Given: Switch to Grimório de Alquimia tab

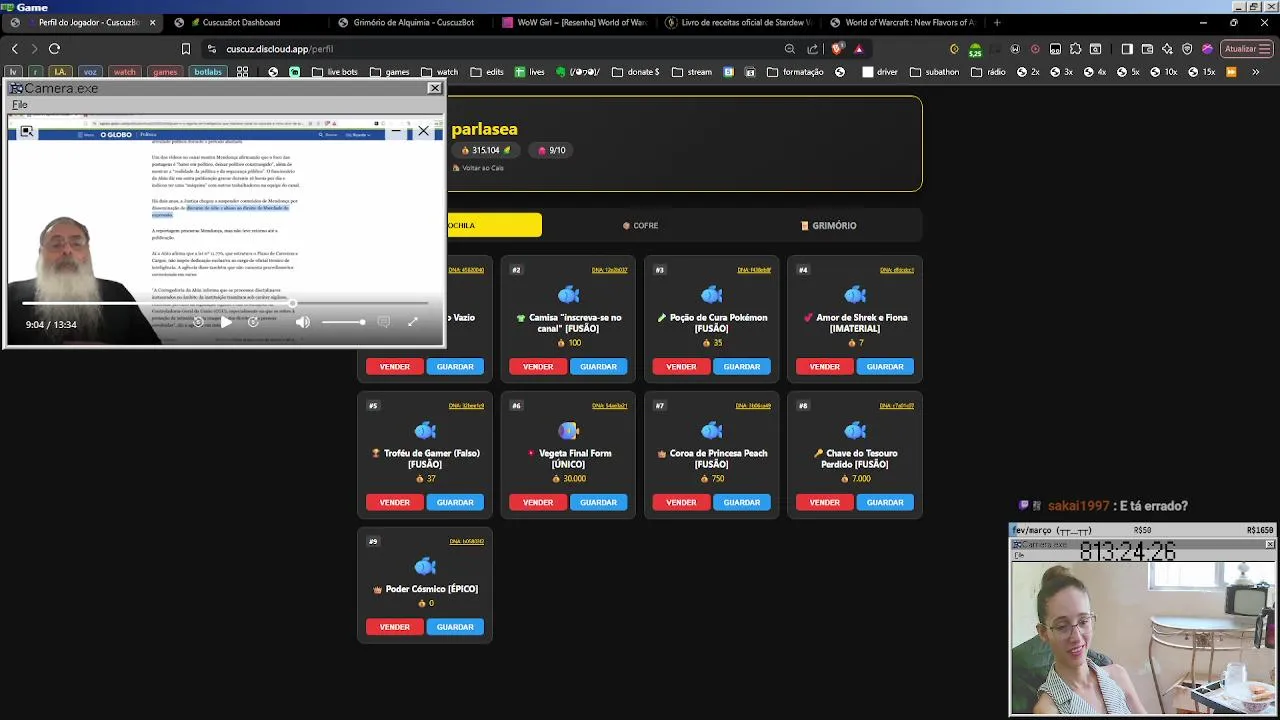Looking at the screenshot, I should (x=413, y=22).
